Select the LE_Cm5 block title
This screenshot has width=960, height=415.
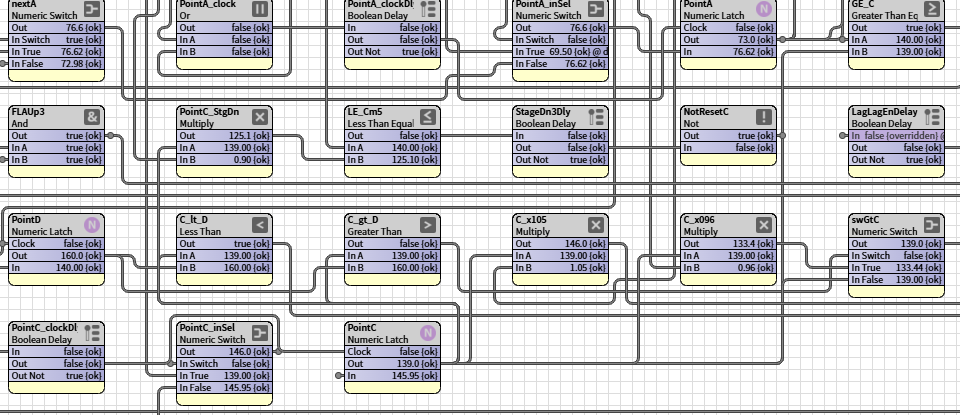click(x=365, y=112)
